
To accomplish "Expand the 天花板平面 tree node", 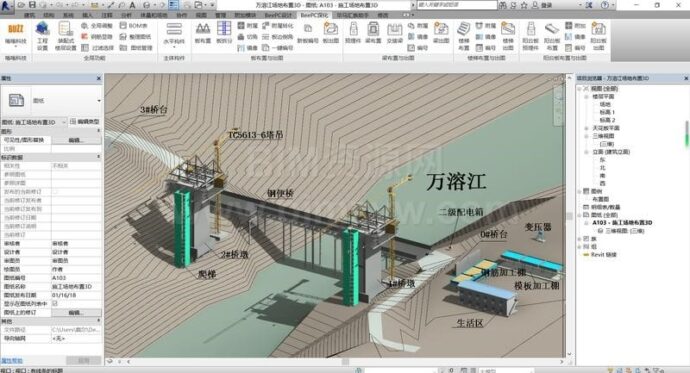I will (x=586, y=128).
